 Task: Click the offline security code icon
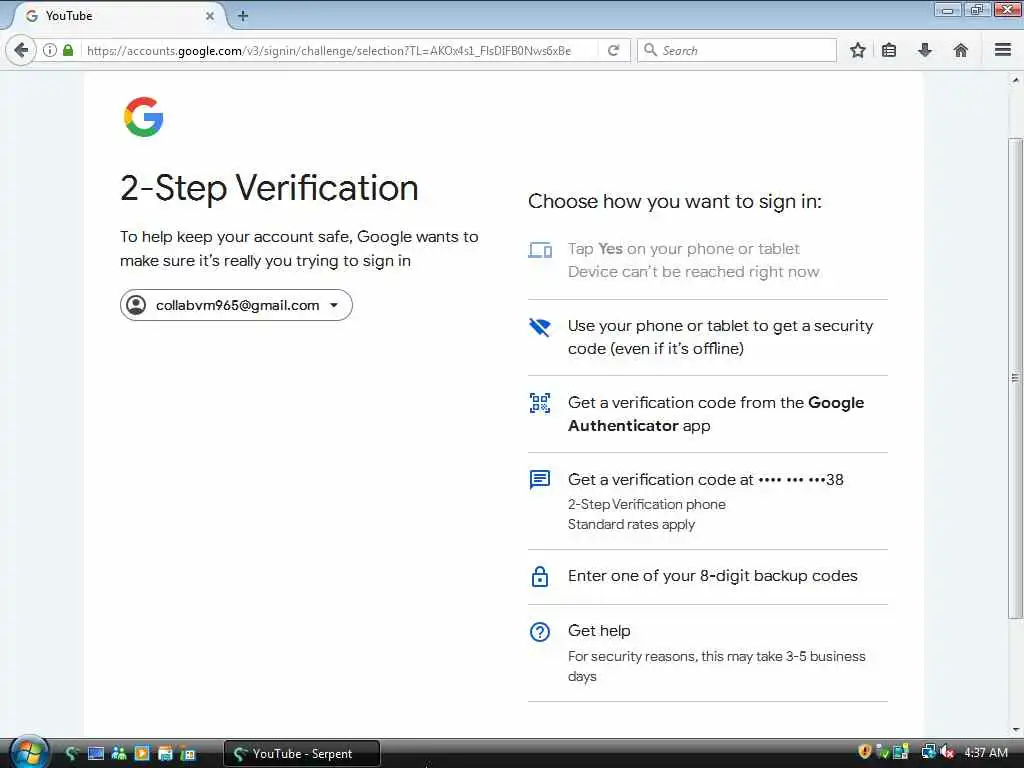(540, 327)
